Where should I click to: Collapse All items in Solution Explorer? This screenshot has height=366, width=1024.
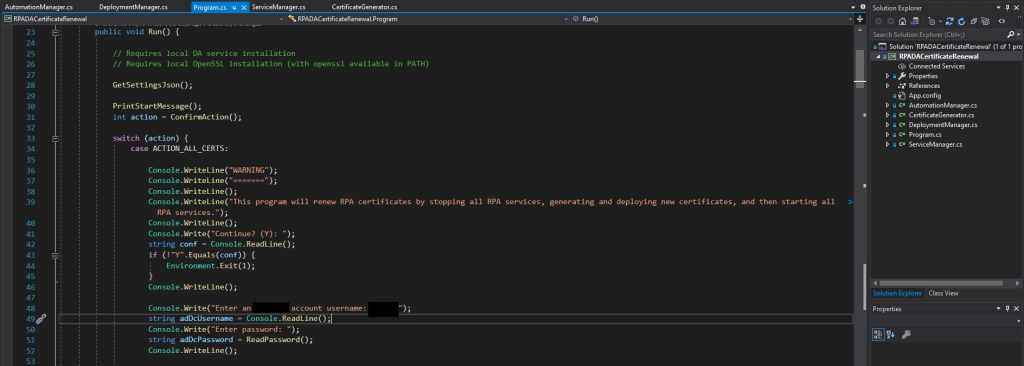(x=974, y=21)
